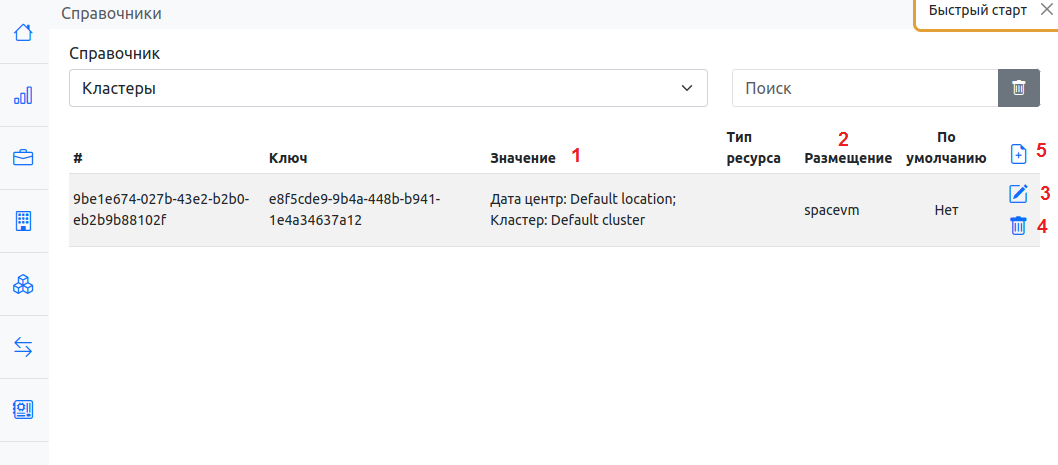Image resolution: width=1058 pixels, height=465 pixels.
Task: Click the Ключ column header
Action: point(288,158)
